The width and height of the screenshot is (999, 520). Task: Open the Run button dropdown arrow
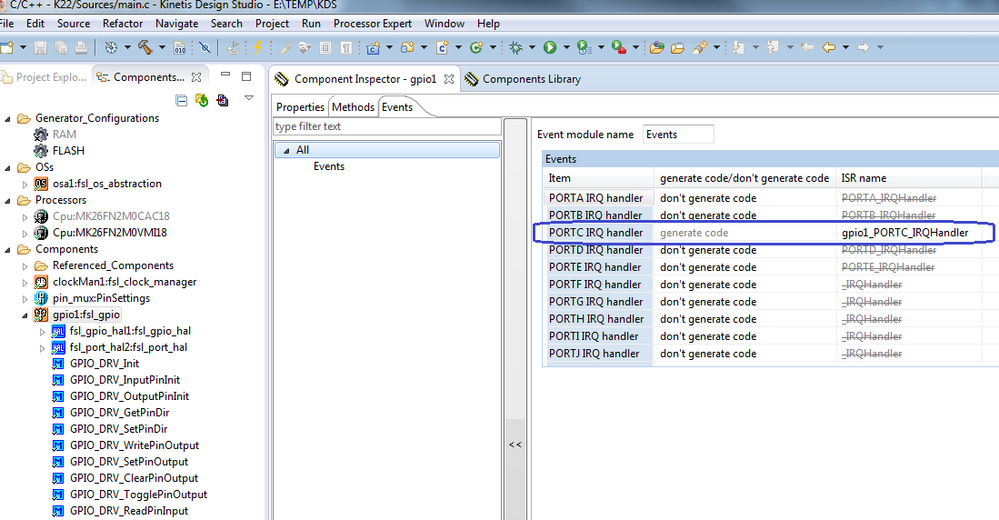566,47
